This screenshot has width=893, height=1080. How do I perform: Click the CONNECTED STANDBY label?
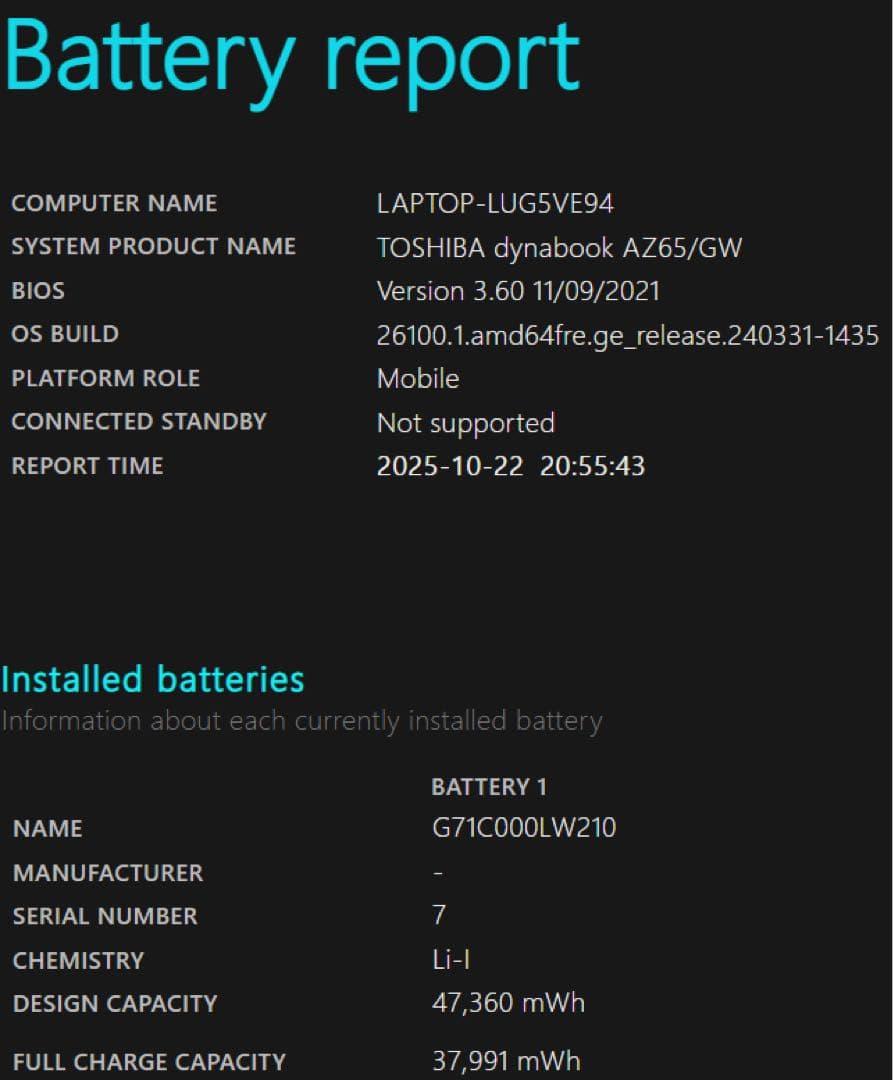click(139, 422)
